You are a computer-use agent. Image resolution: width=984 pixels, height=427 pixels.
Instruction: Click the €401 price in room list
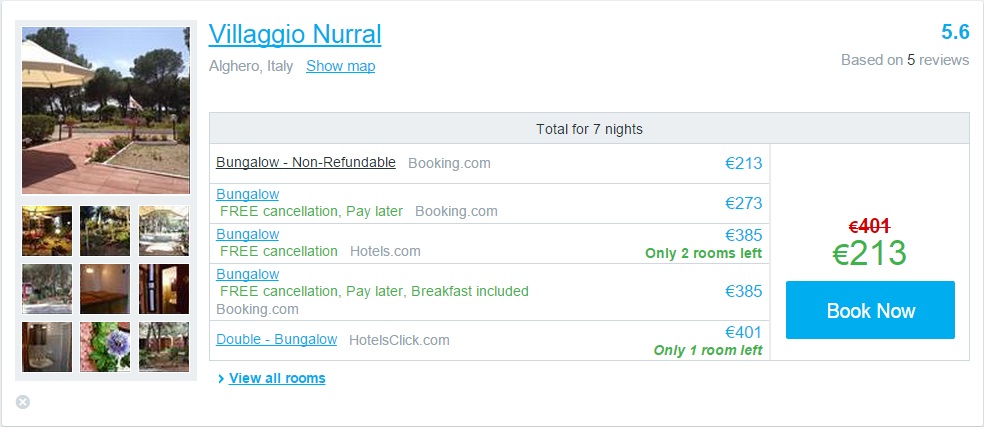coord(743,332)
